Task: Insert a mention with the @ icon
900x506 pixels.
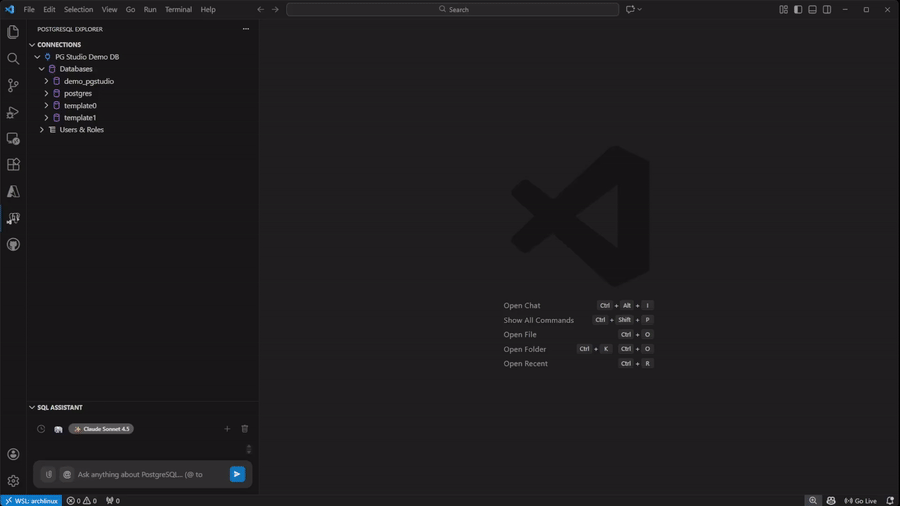Action: coord(67,474)
